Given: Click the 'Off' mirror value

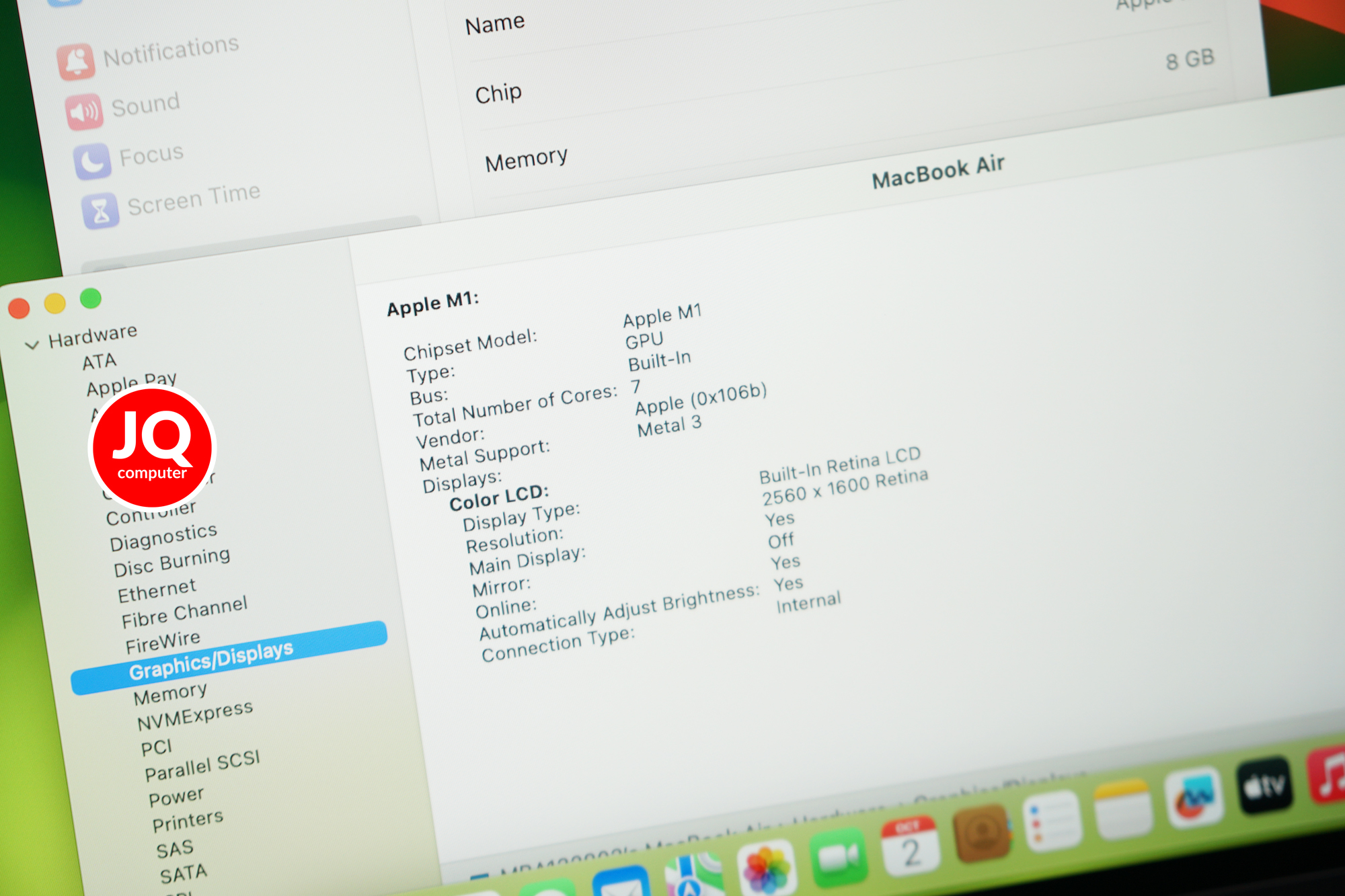Looking at the screenshot, I should 781,541.
